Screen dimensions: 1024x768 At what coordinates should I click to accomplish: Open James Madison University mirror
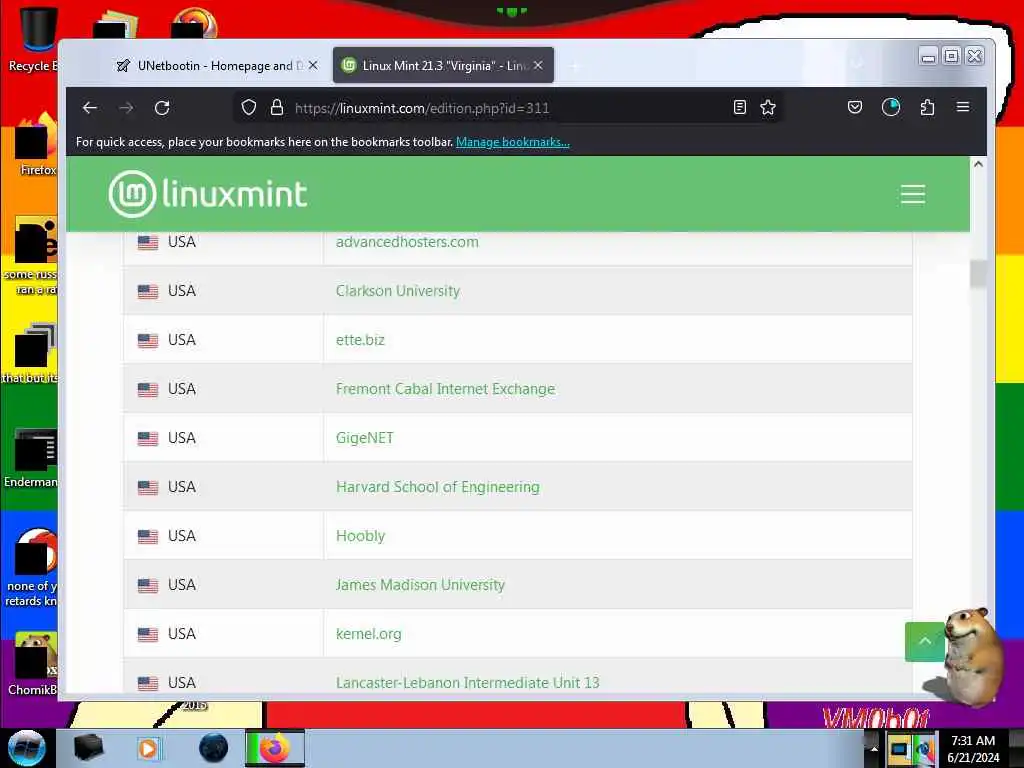(x=420, y=584)
